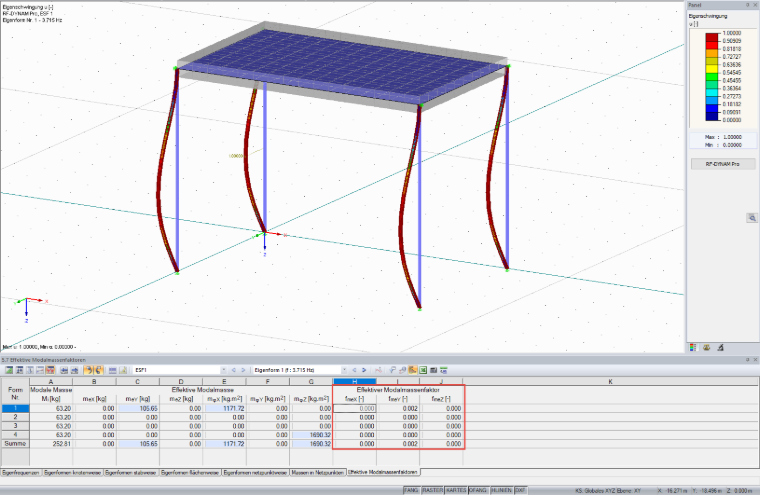The height and width of the screenshot is (495, 760).
Task: Toggle HLINIEN guidelines in status bar
Action: [501, 490]
